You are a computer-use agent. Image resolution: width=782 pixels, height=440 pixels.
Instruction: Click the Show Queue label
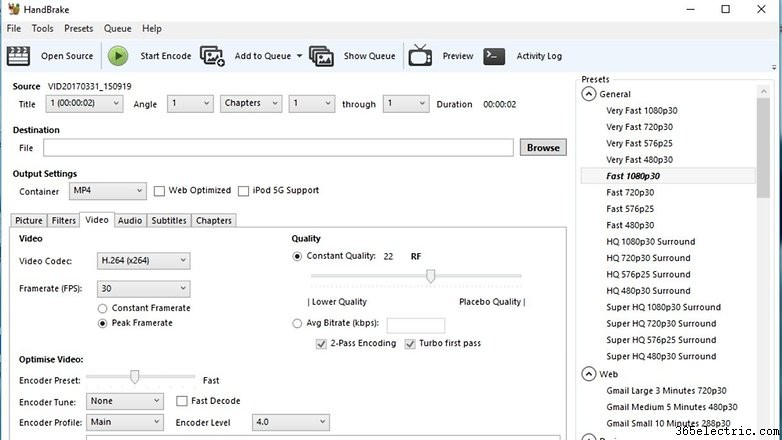pos(369,56)
